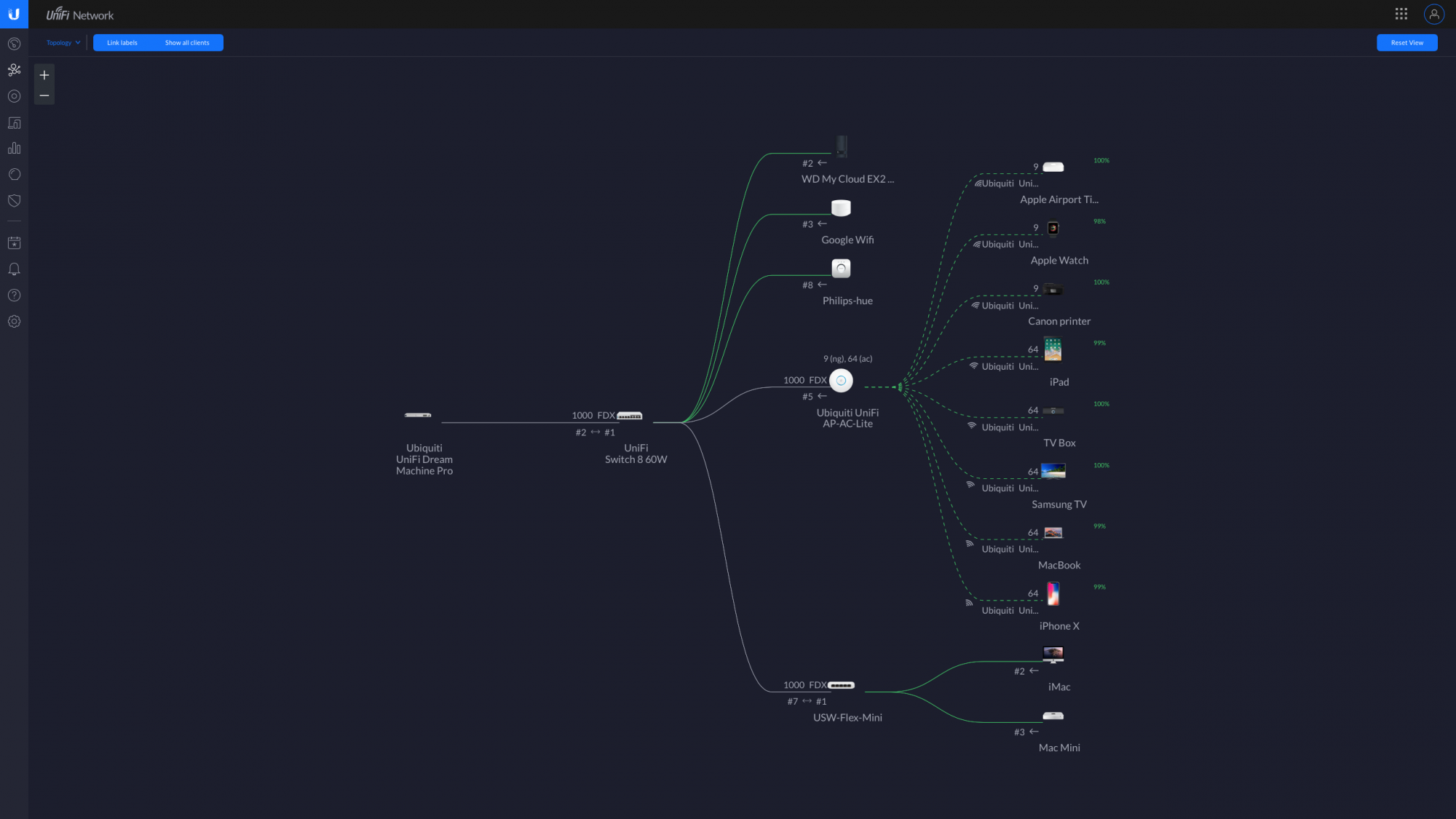Image resolution: width=1456 pixels, height=819 pixels.
Task: Select the Philips-hue bridge icon
Action: tap(841, 269)
